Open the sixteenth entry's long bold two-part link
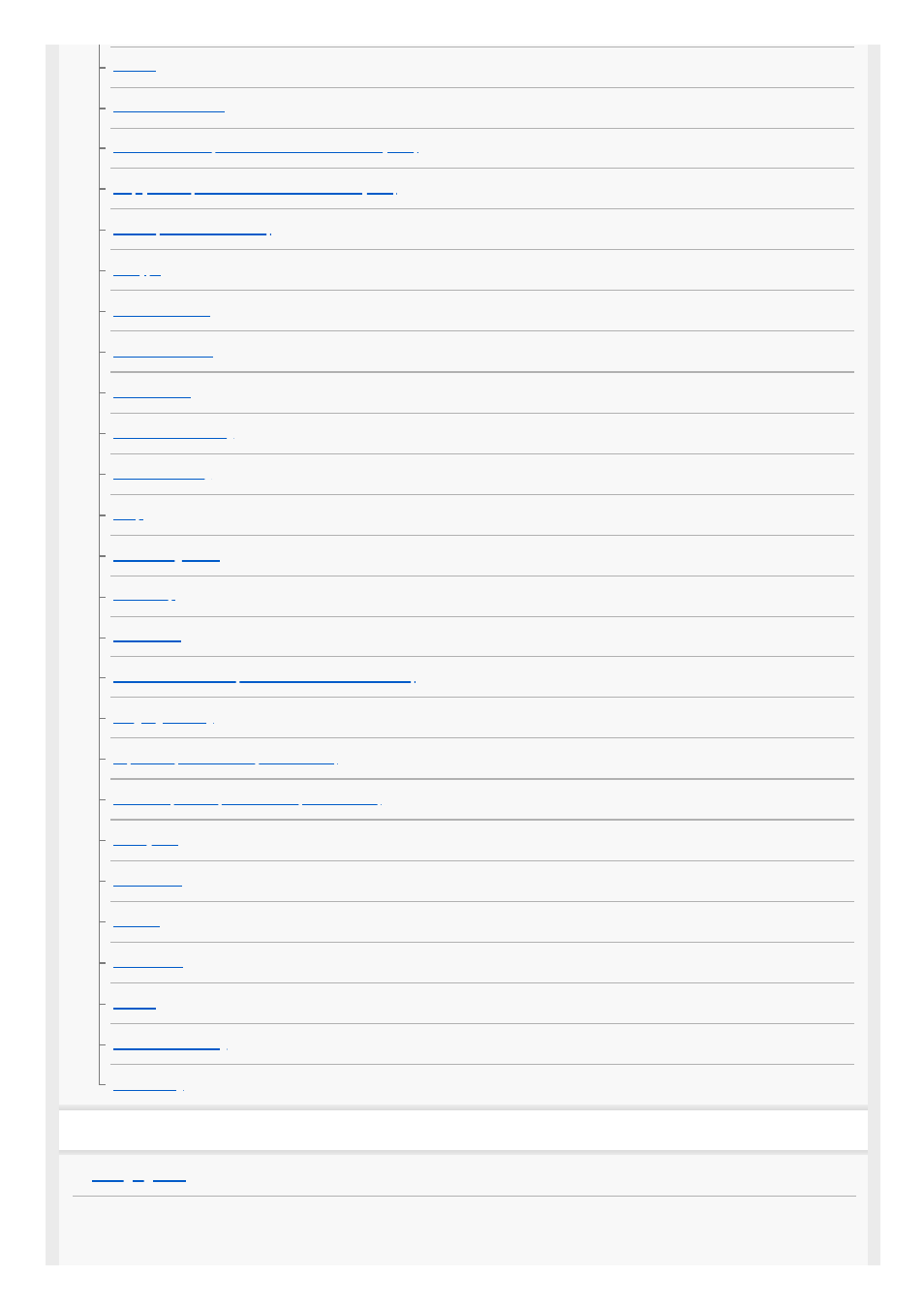The width and height of the screenshot is (924, 1308). pyautogui.click(x=263, y=680)
